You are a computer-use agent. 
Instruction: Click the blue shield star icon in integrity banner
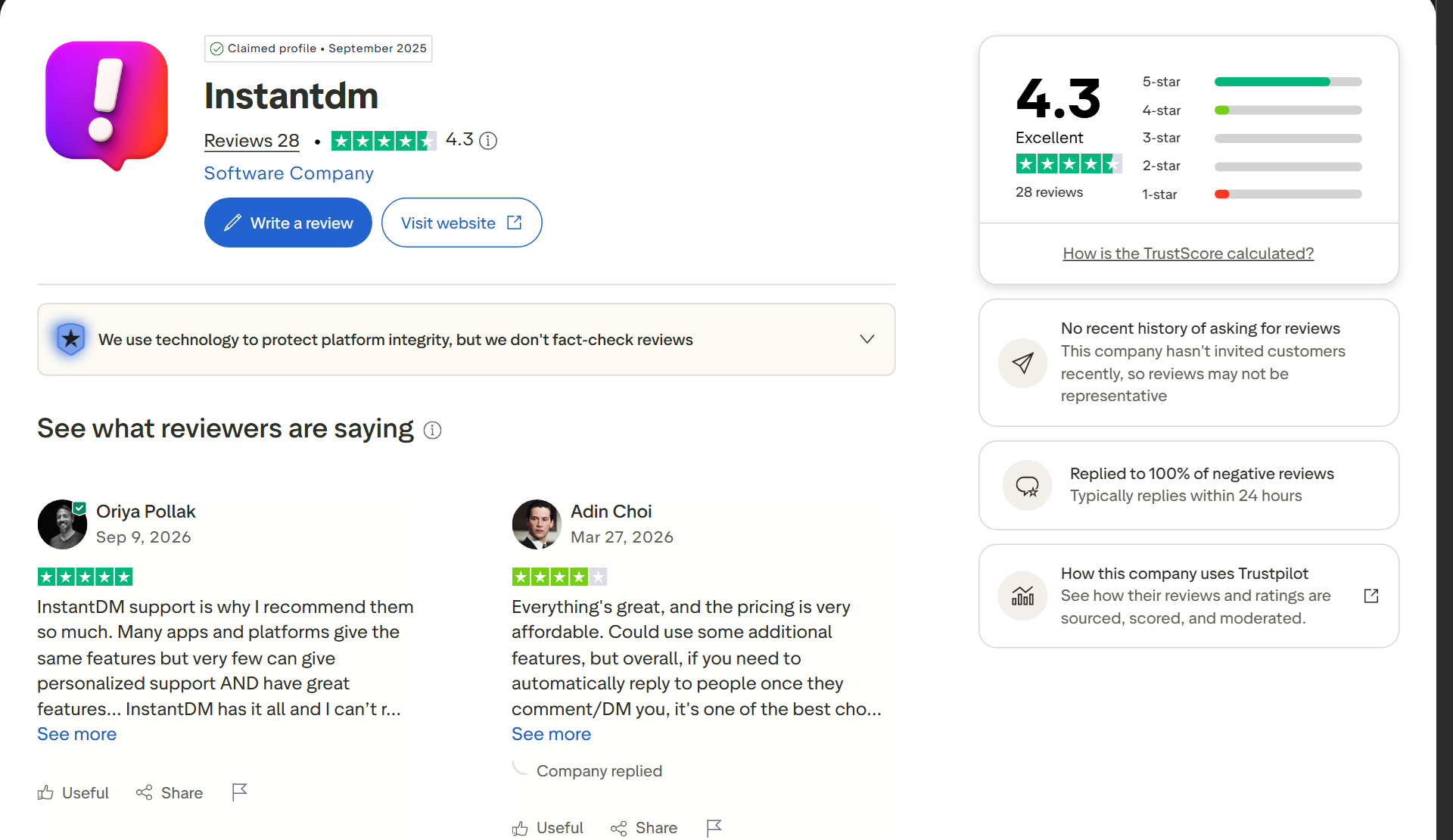[x=70, y=339]
